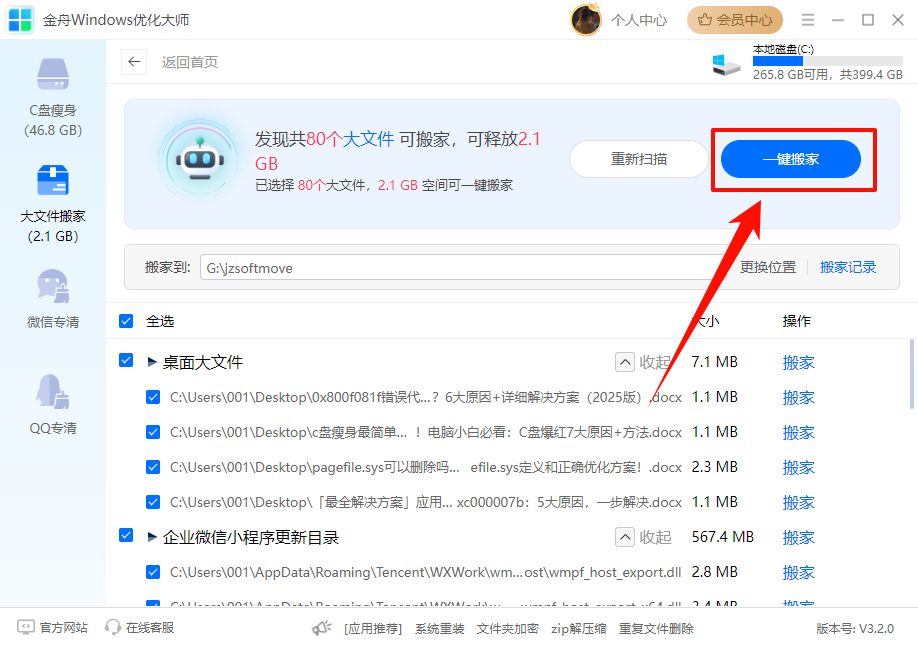
Task: Click the user avatar picture
Action: (x=585, y=20)
